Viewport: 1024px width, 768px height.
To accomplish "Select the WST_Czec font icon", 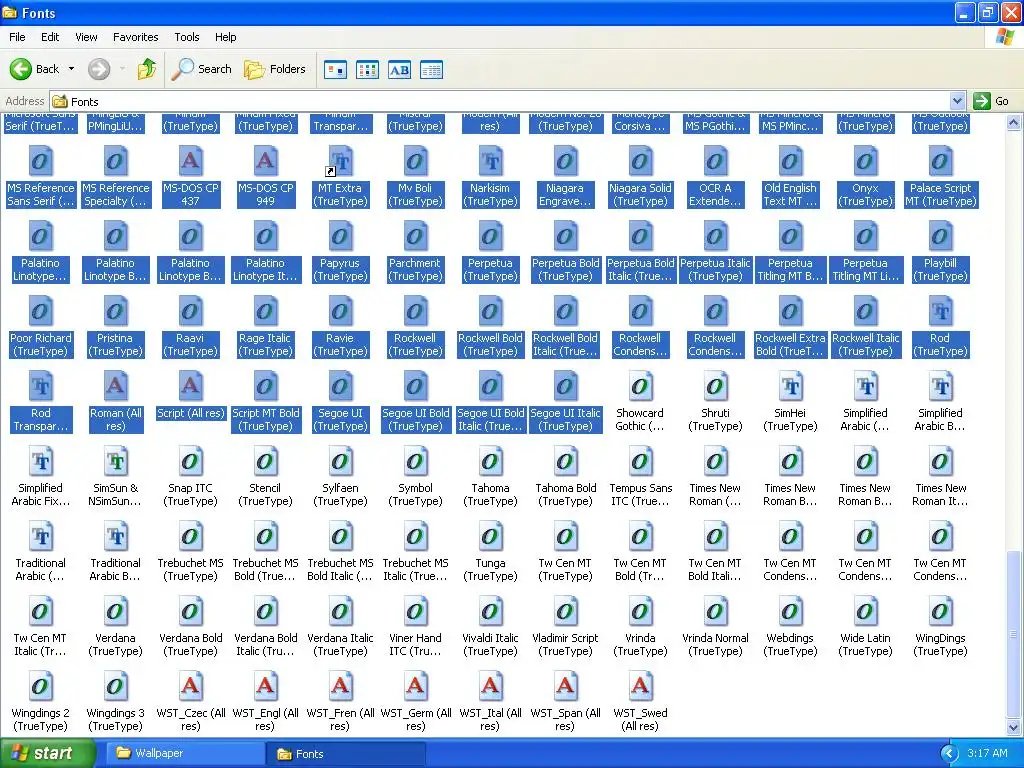I will [190, 687].
